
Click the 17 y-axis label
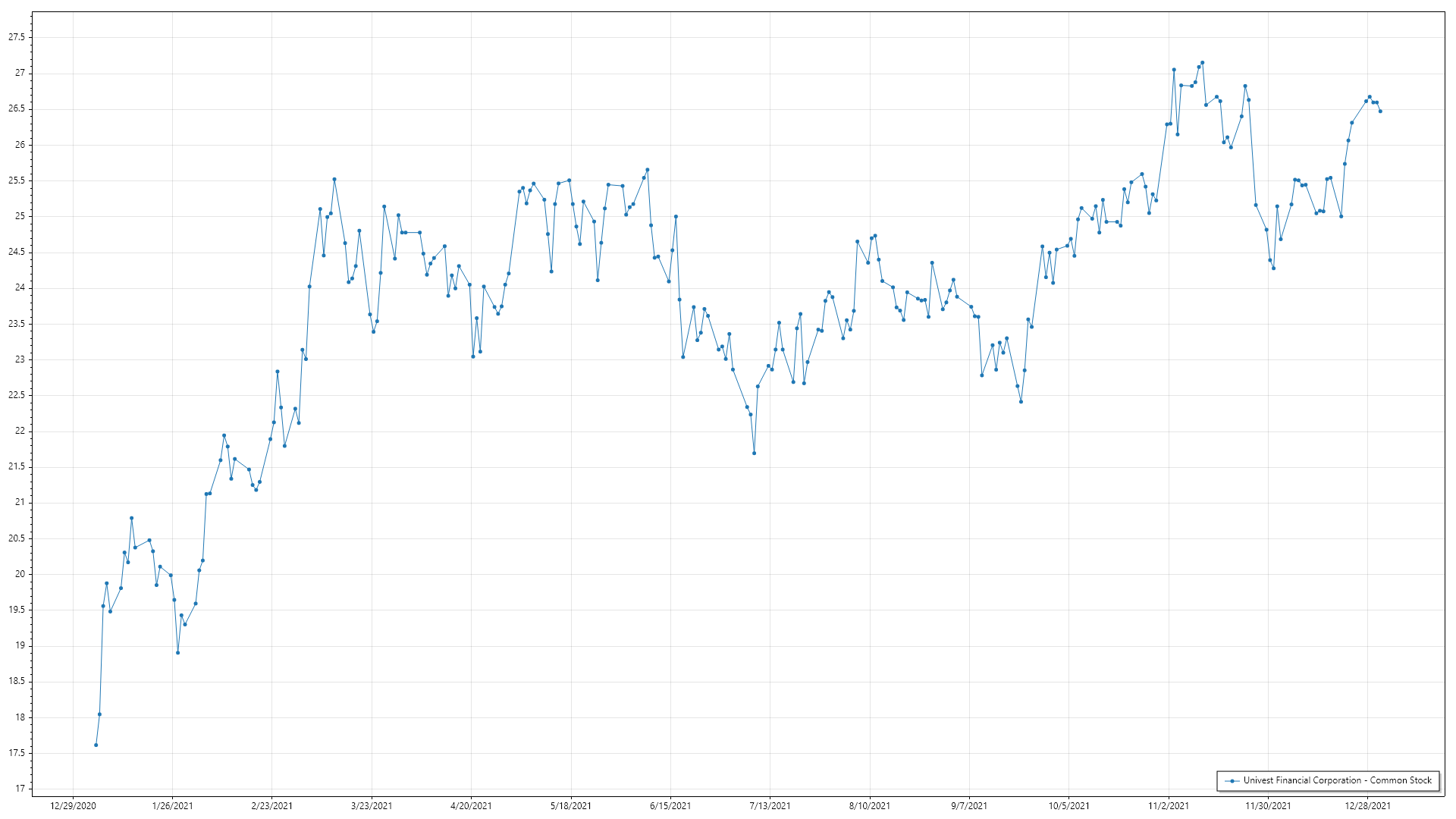20,789
